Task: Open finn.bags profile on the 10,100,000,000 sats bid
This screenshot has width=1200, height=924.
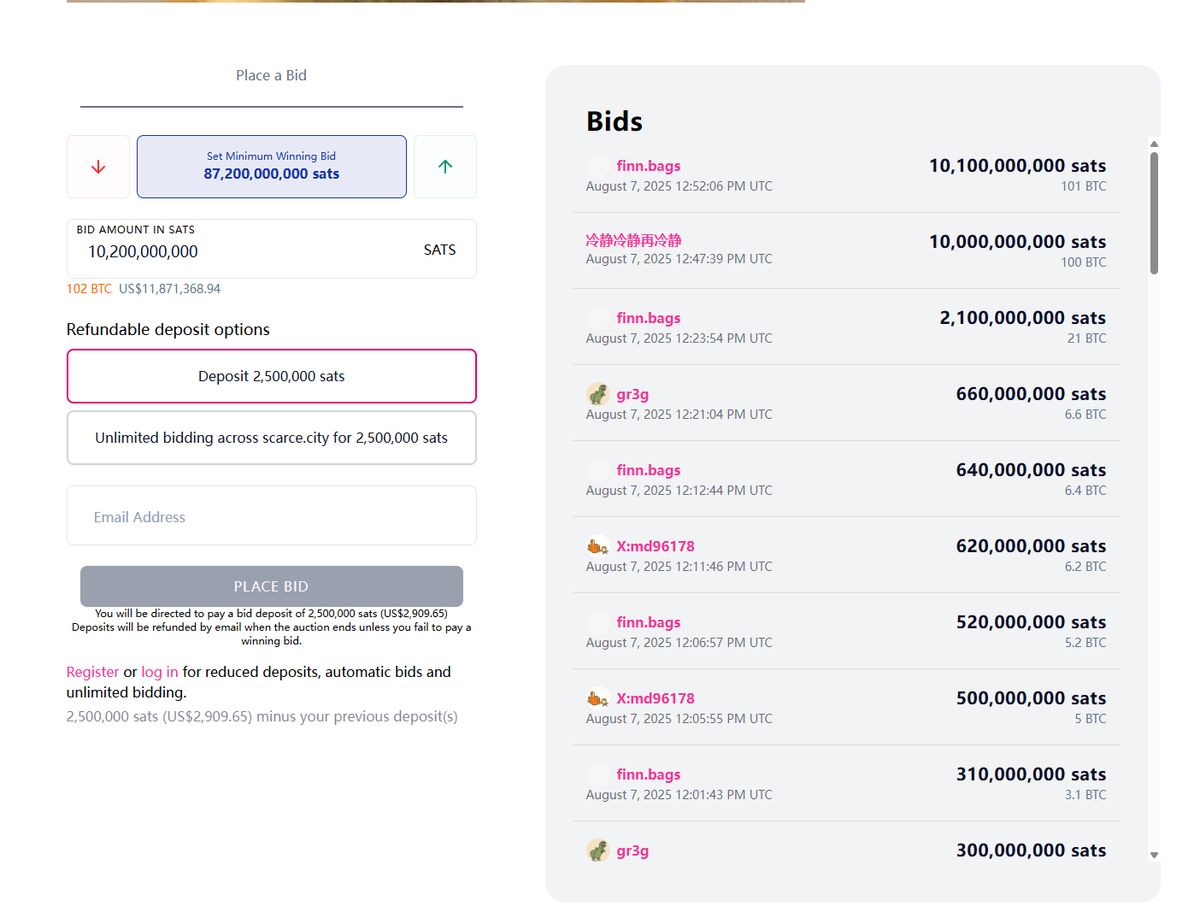Action: (x=649, y=166)
